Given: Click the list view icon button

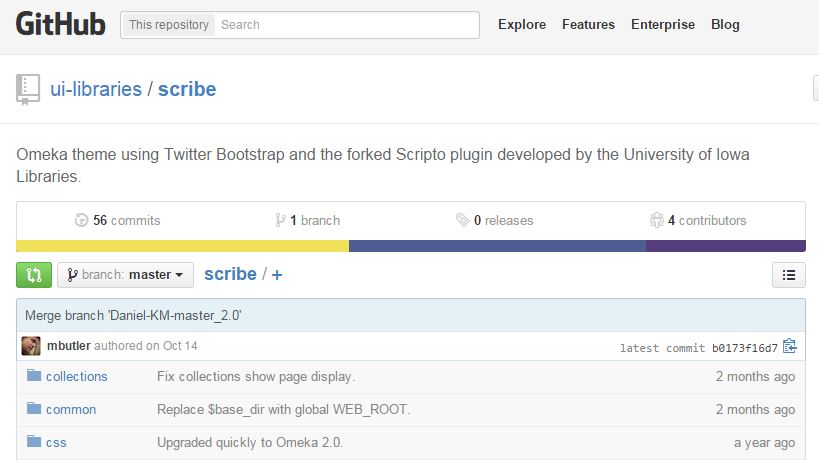Looking at the screenshot, I should point(789,275).
